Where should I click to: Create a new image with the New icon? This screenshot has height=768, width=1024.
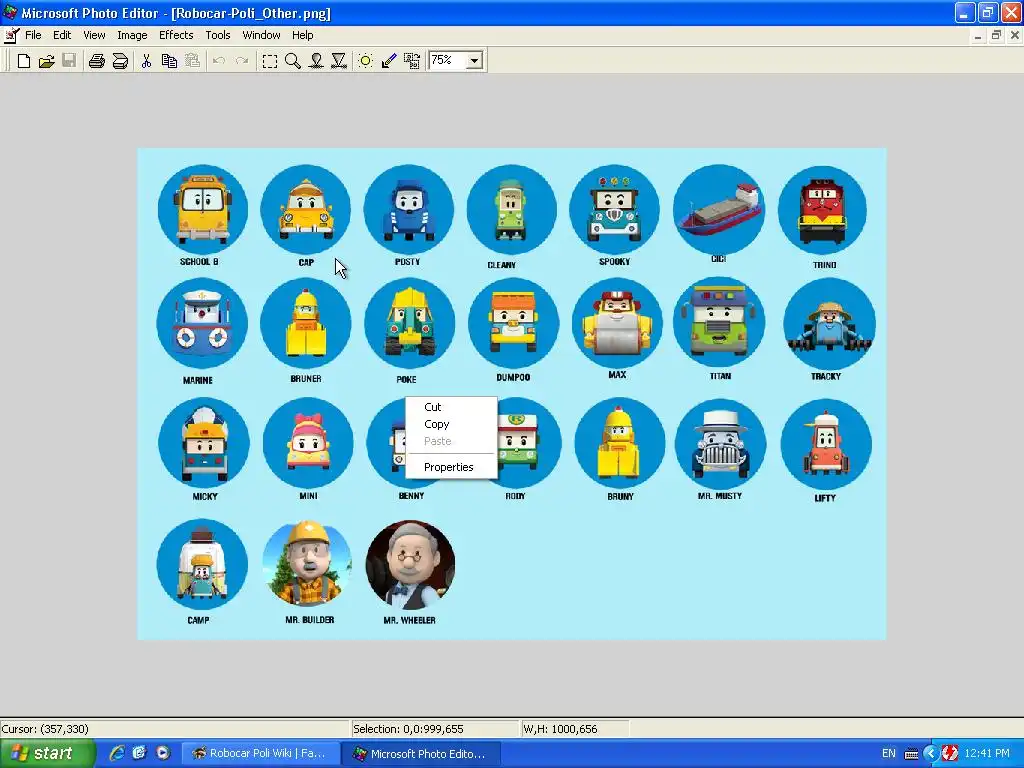(x=24, y=61)
